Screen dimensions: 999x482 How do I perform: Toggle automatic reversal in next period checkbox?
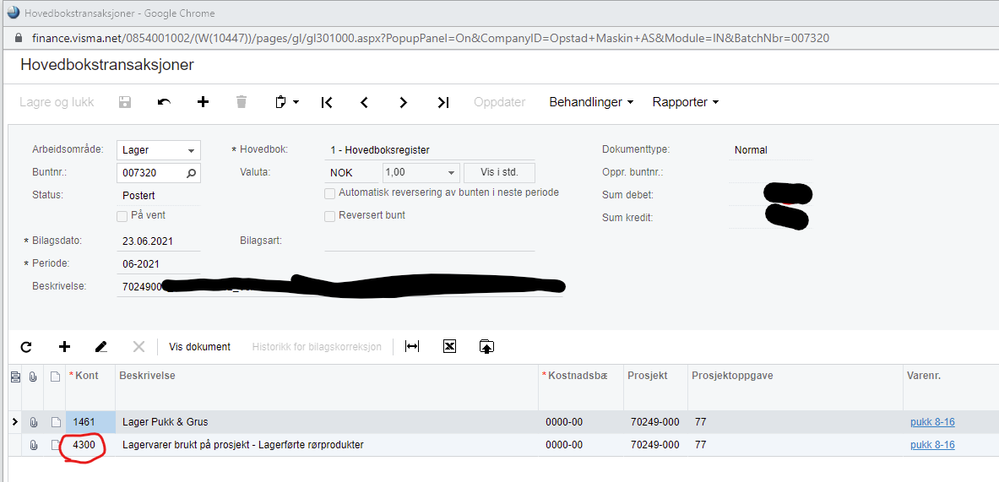pos(329,193)
